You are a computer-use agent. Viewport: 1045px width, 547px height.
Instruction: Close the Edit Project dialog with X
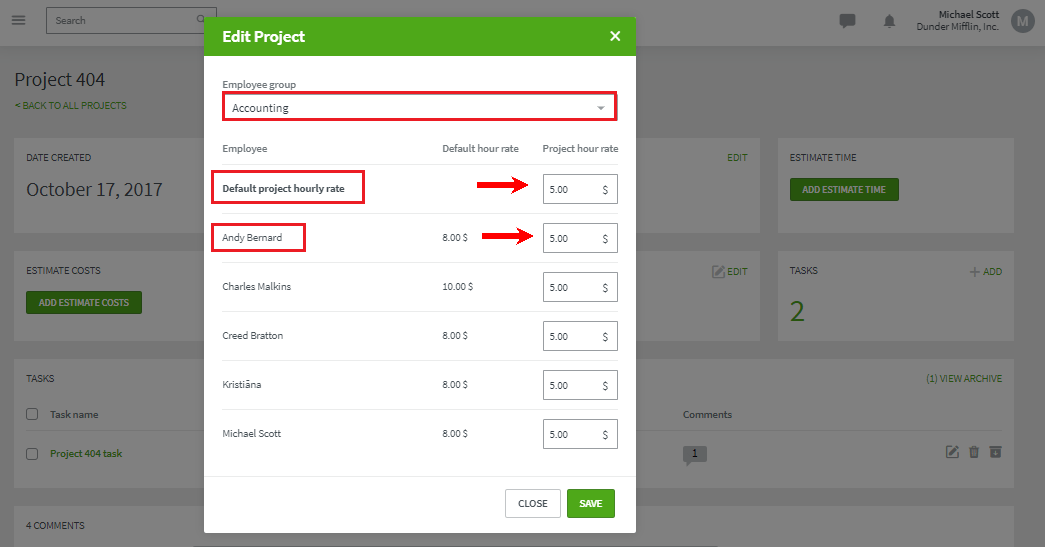[x=615, y=36]
